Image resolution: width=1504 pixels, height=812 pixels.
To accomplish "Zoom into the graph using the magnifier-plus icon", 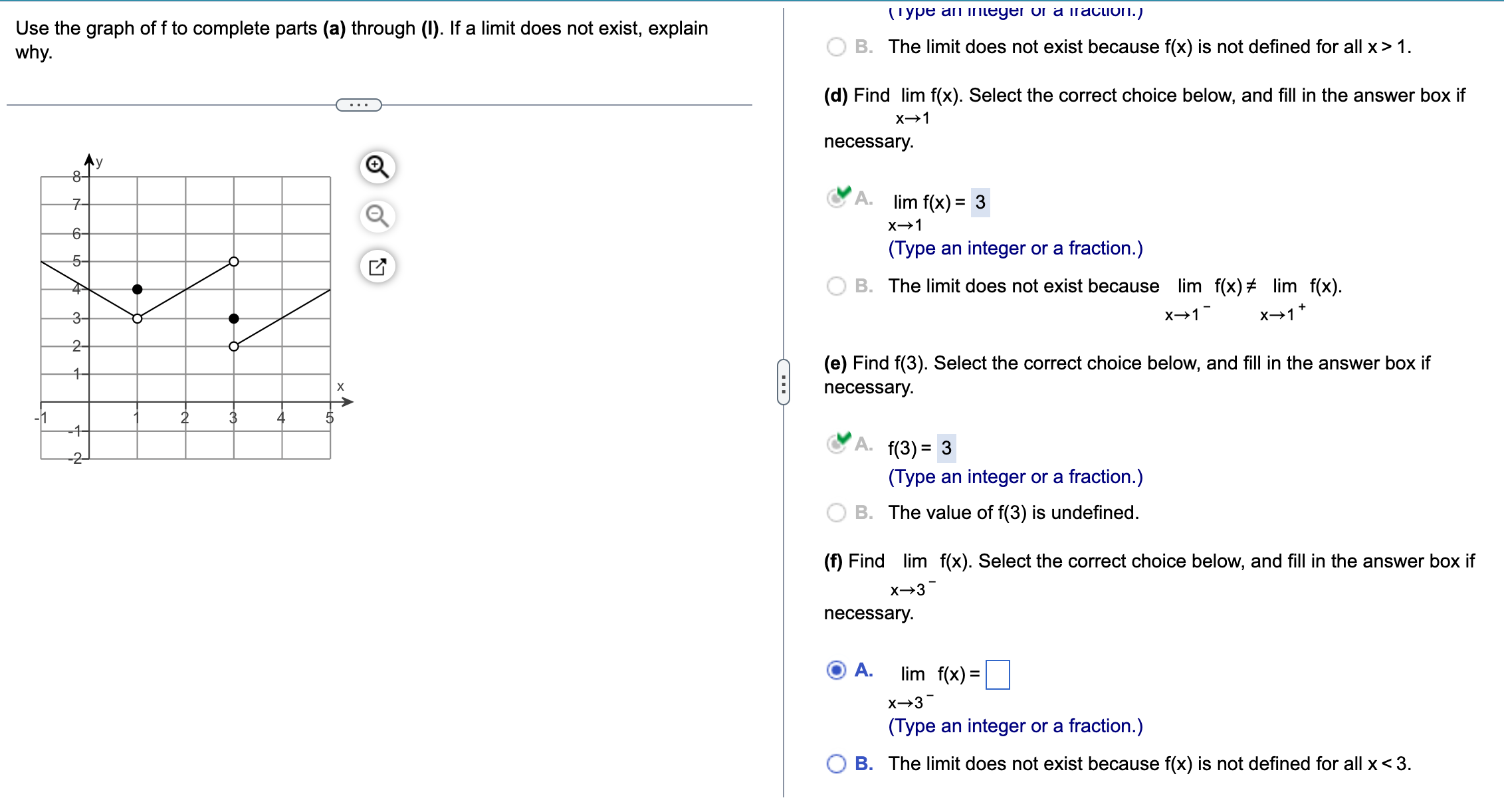I will coord(376,167).
